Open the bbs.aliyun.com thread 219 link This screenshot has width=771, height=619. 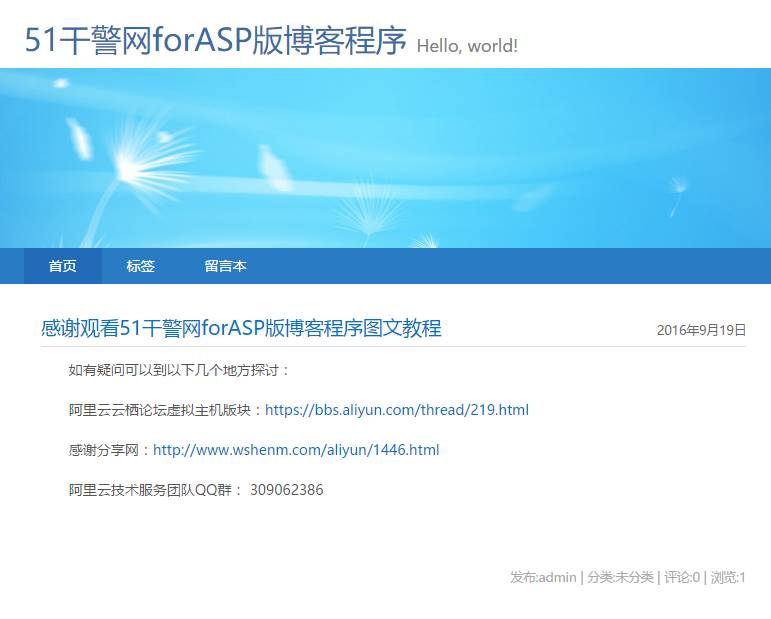(397, 410)
